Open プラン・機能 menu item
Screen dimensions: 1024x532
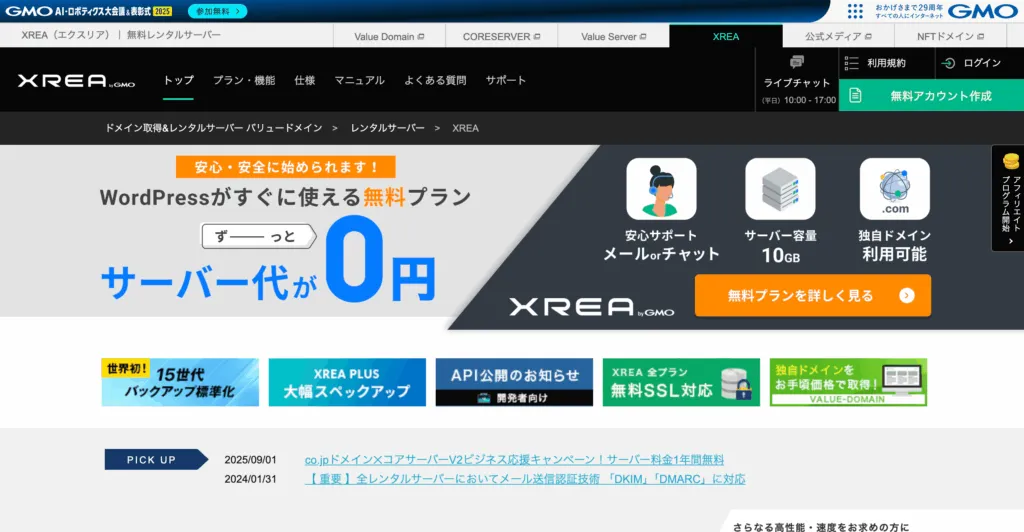click(x=244, y=80)
